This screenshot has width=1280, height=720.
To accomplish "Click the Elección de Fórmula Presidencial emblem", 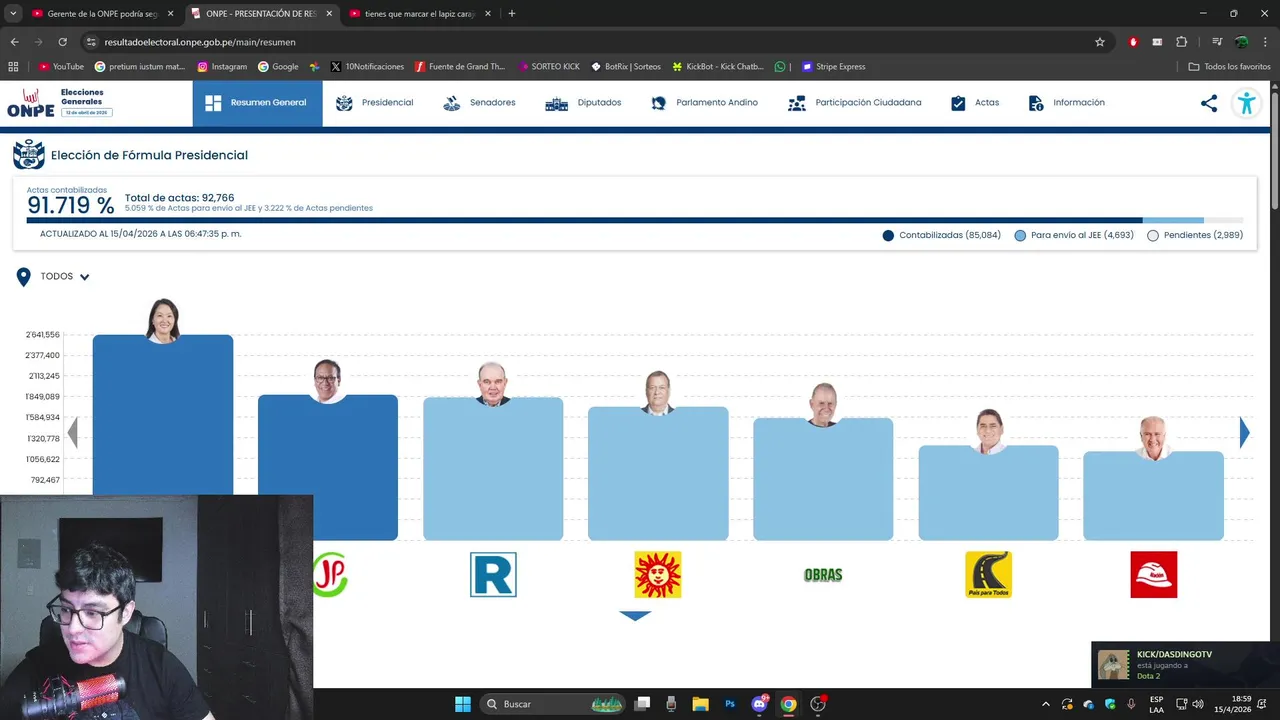I will (29, 155).
